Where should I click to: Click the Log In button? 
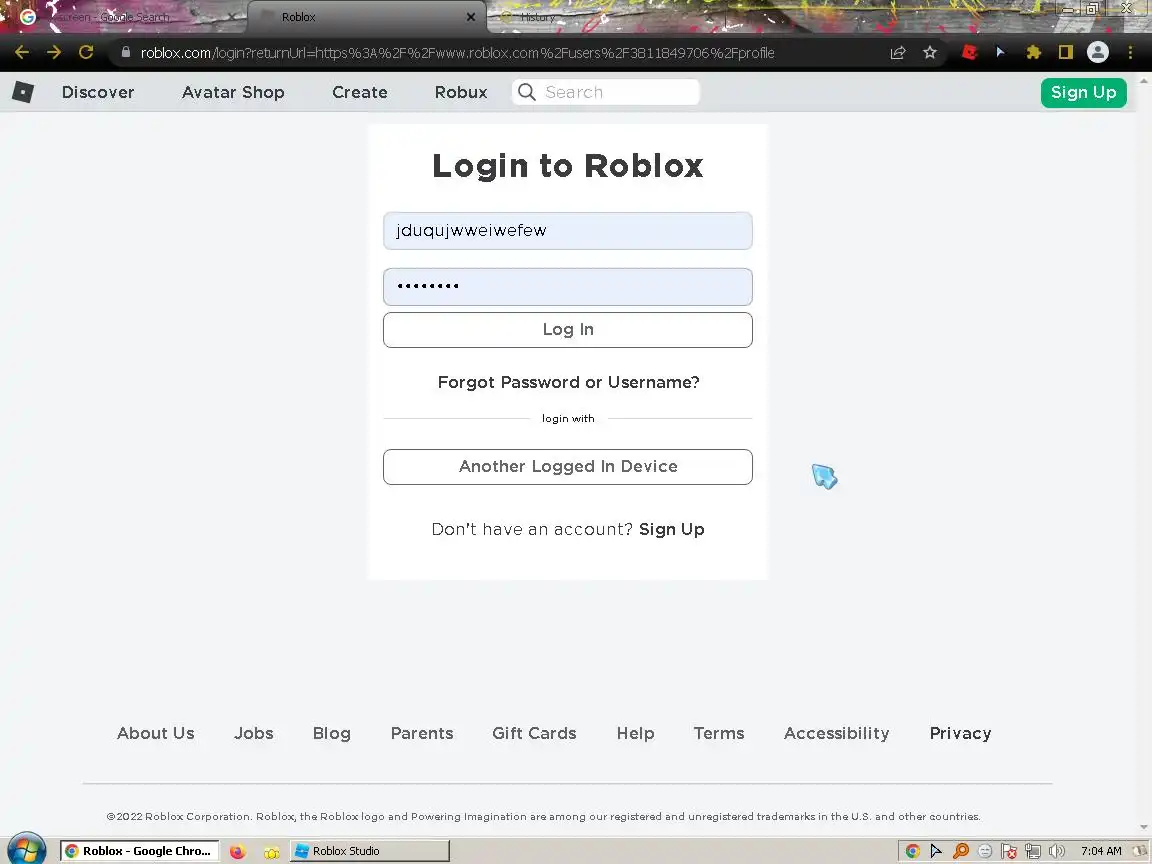coord(567,330)
